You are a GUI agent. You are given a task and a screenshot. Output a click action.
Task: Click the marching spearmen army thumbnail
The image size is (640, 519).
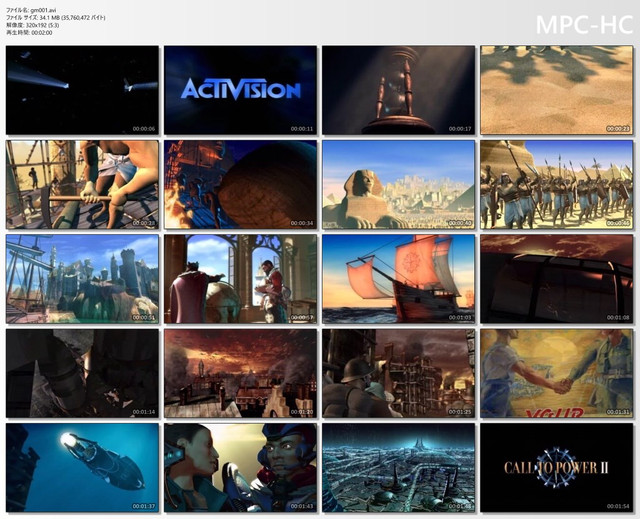point(557,184)
